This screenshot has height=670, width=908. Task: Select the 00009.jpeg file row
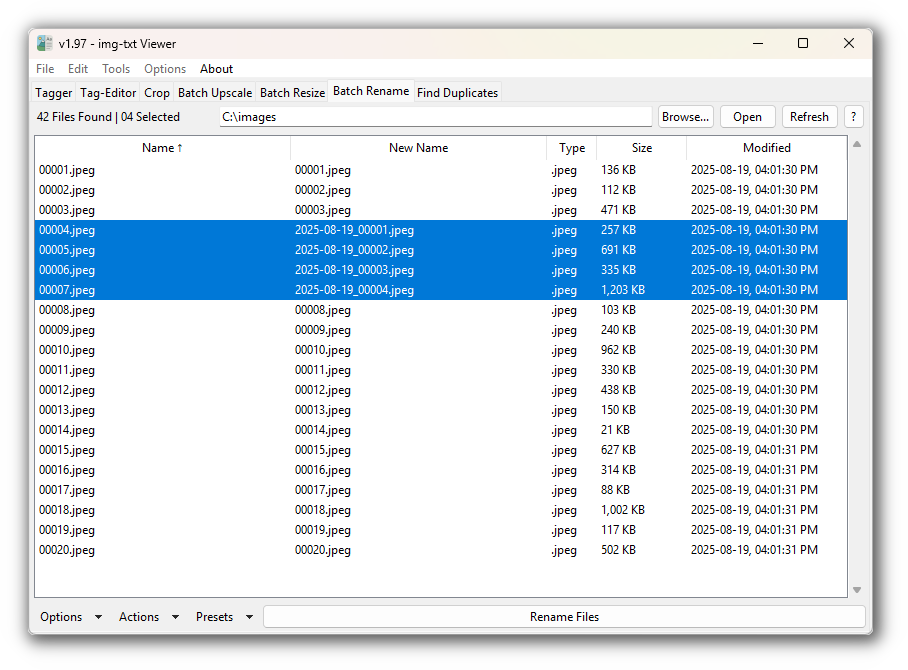441,330
